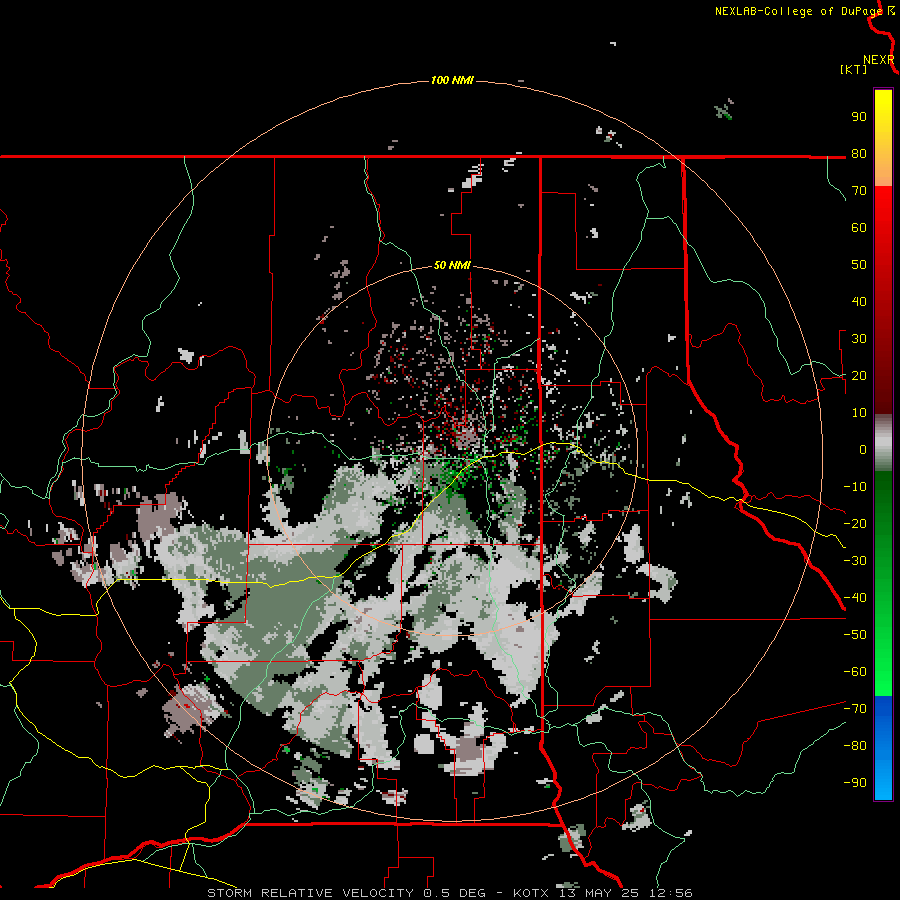Screen dimensions: 900x900
Task: Select the 90 value on the velocity scale
Action: [x=859, y=117]
